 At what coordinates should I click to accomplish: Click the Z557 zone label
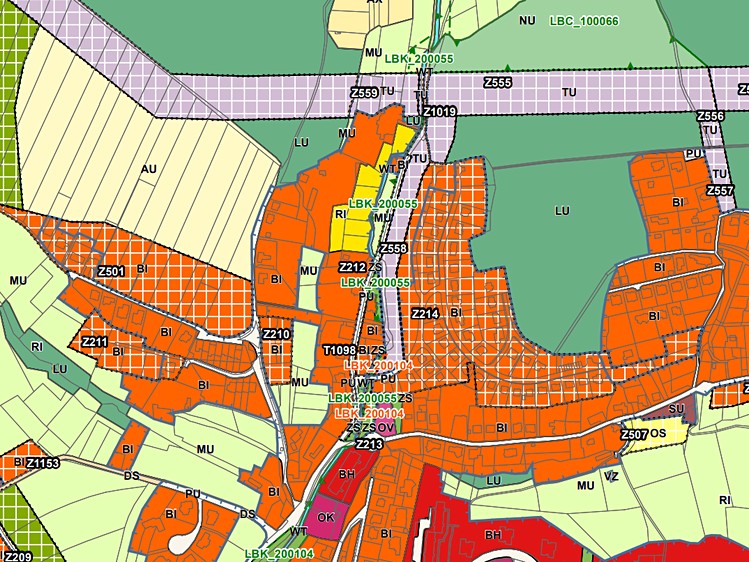tap(720, 191)
